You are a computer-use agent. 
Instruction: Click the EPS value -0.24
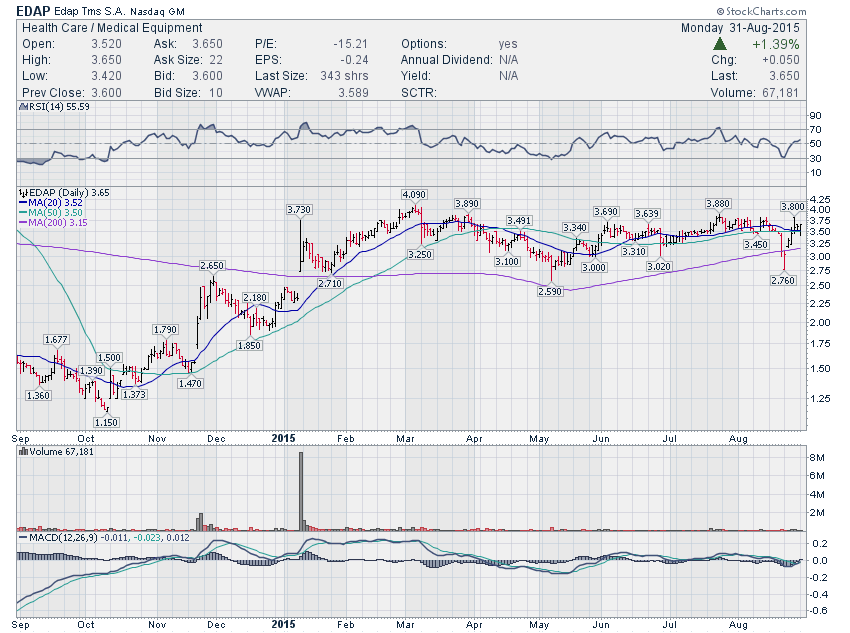pos(354,60)
